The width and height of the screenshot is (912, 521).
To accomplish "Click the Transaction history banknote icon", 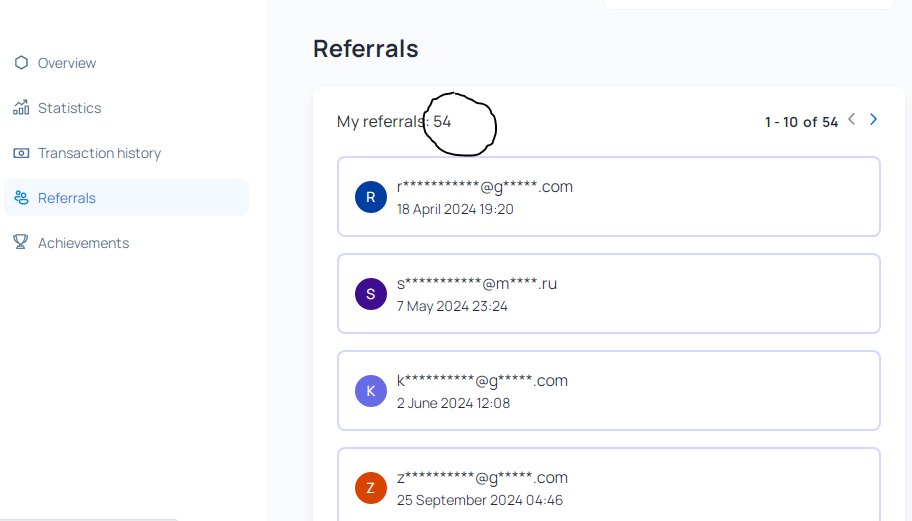I will pos(21,153).
